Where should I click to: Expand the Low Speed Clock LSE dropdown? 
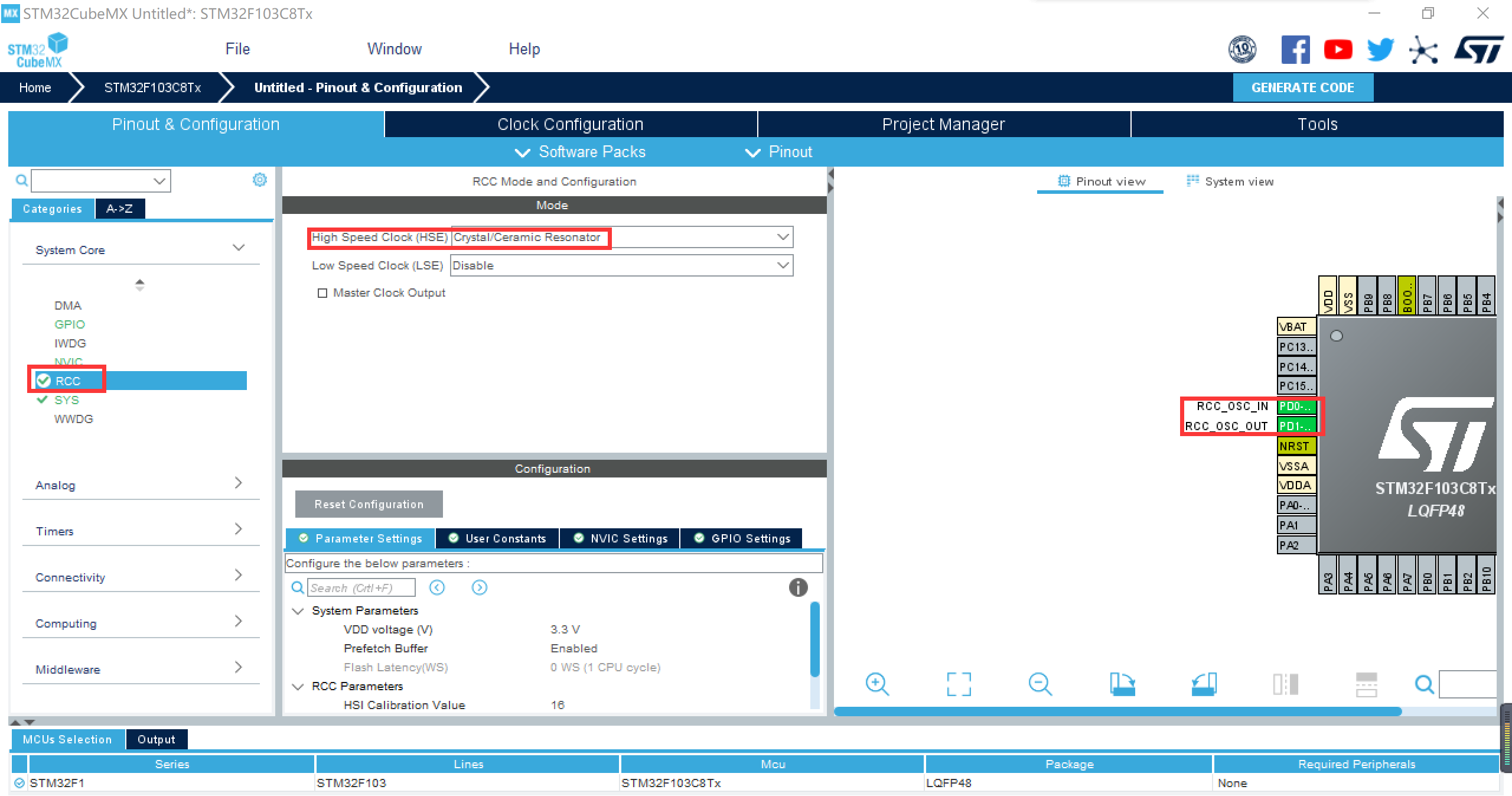click(783, 265)
